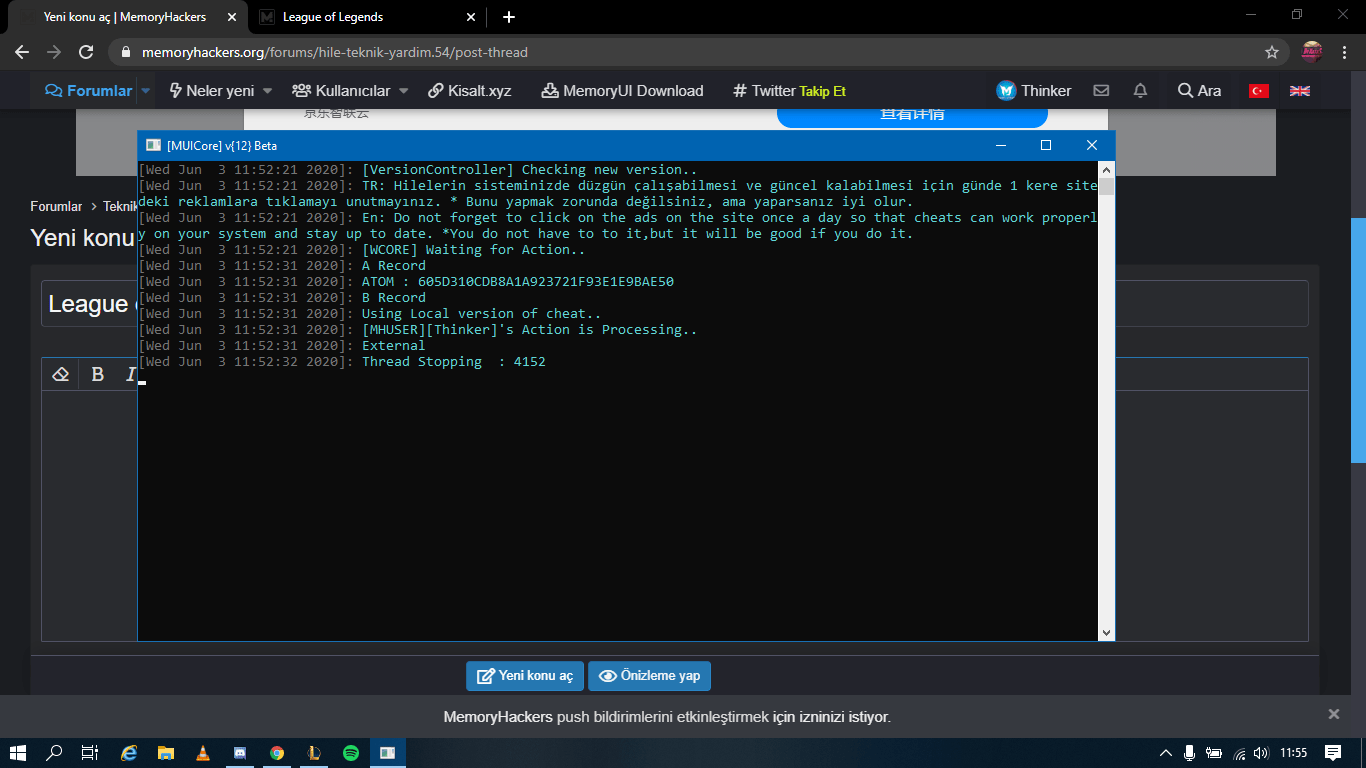
Task: Click the console scrollbar up arrow
Action: click(1106, 169)
